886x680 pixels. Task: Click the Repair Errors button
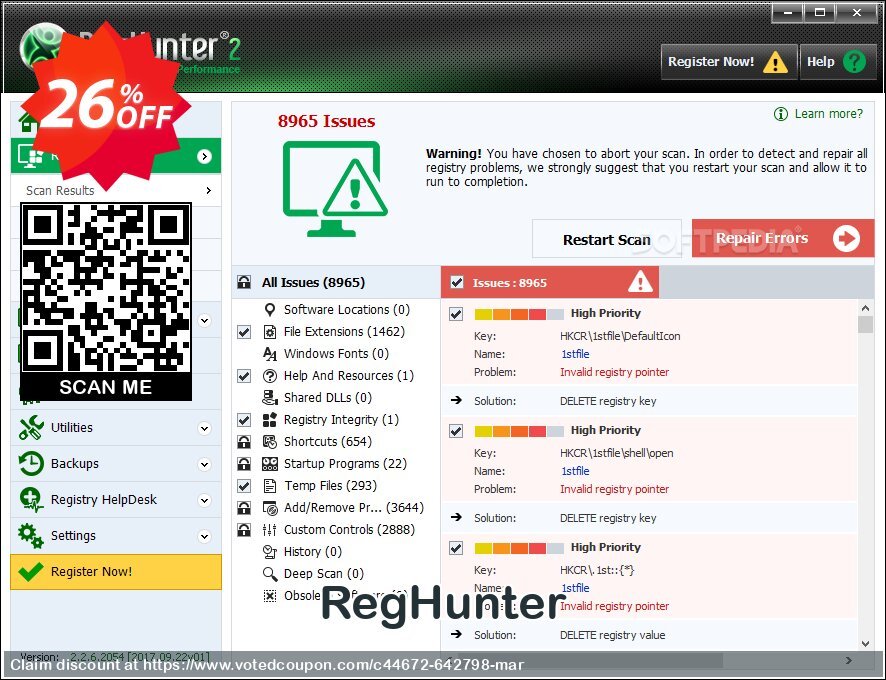[783, 239]
